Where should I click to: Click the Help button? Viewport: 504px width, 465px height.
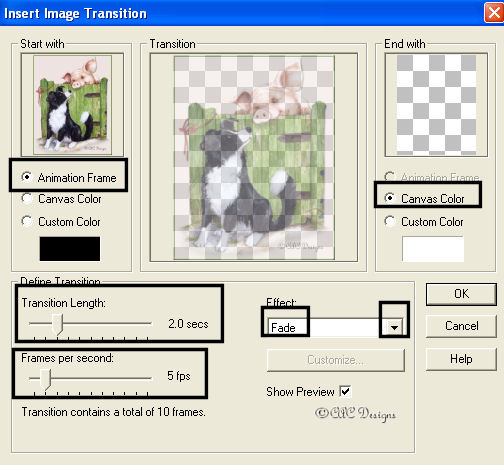click(x=461, y=359)
